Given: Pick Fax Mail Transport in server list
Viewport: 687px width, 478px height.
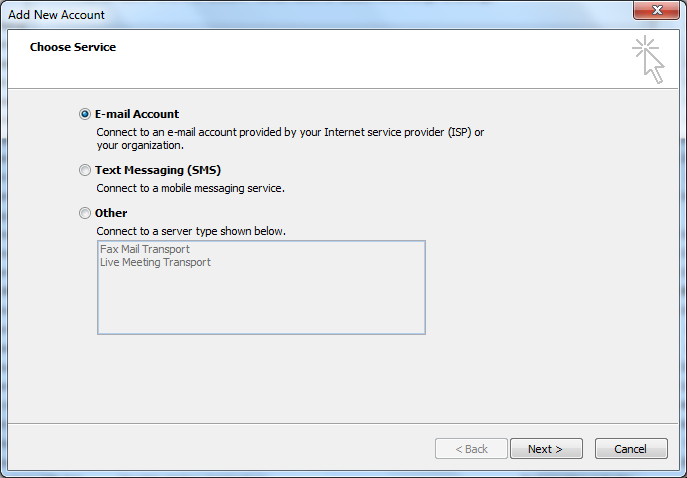Looking at the screenshot, I should [x=145, y=249].
